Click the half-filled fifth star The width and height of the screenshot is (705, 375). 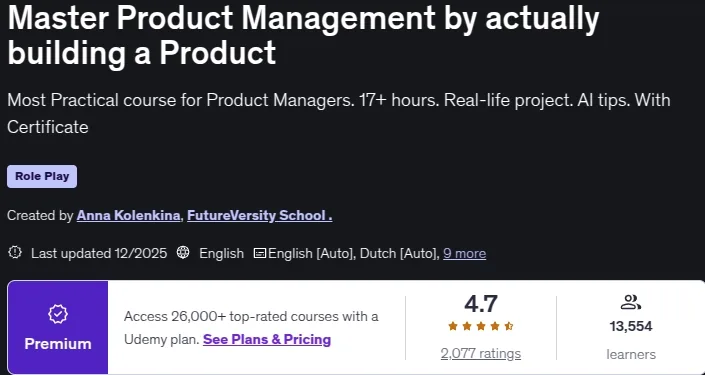tap(509, 326)
